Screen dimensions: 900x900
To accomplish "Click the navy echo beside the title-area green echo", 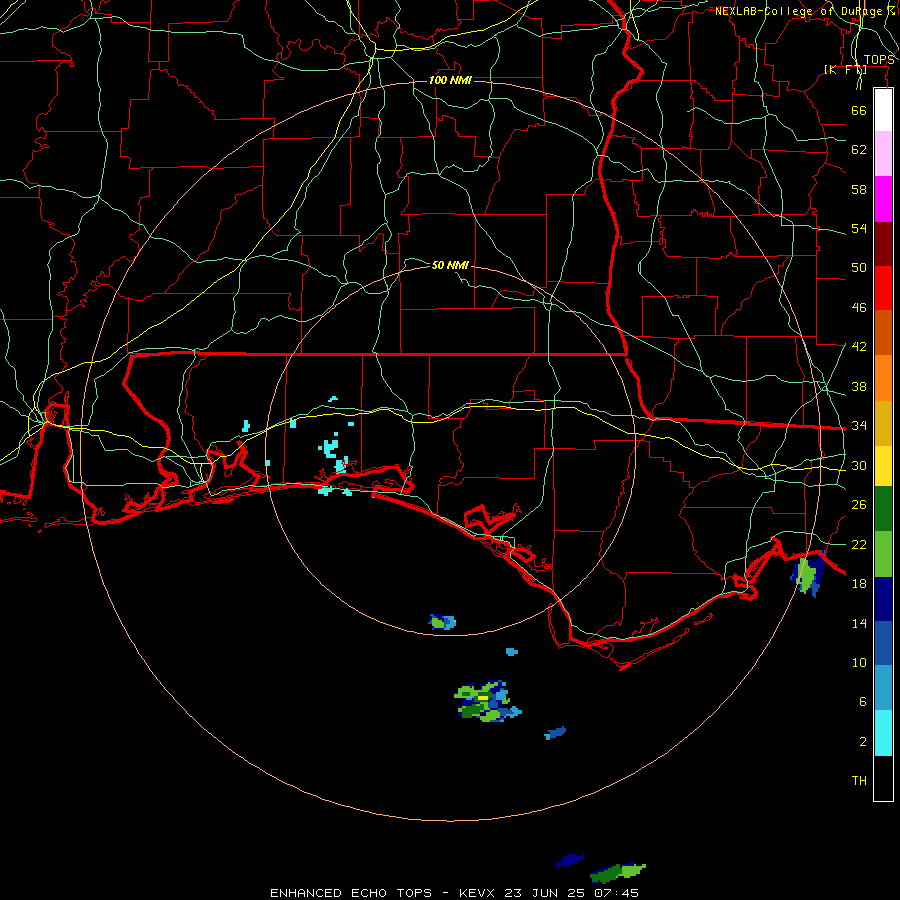I will pos(569,860).
